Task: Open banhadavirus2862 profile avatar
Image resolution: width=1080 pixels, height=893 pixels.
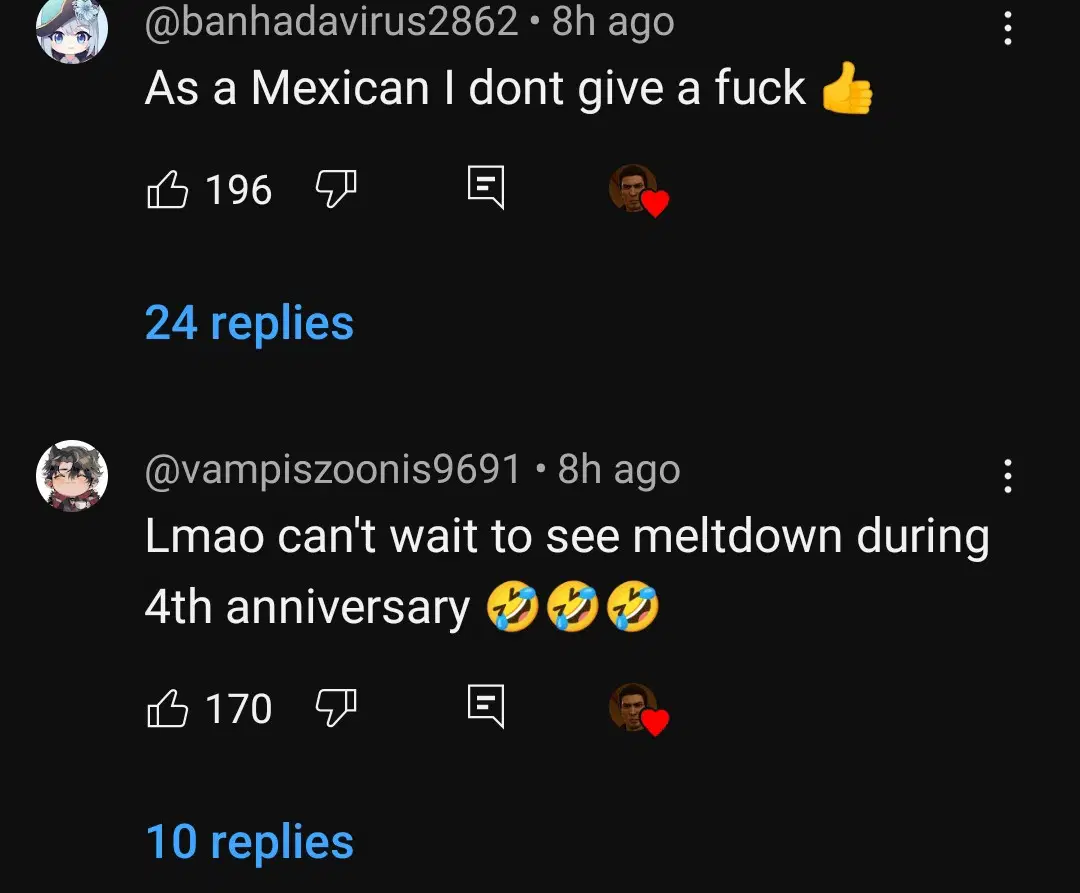Action: 72,30
